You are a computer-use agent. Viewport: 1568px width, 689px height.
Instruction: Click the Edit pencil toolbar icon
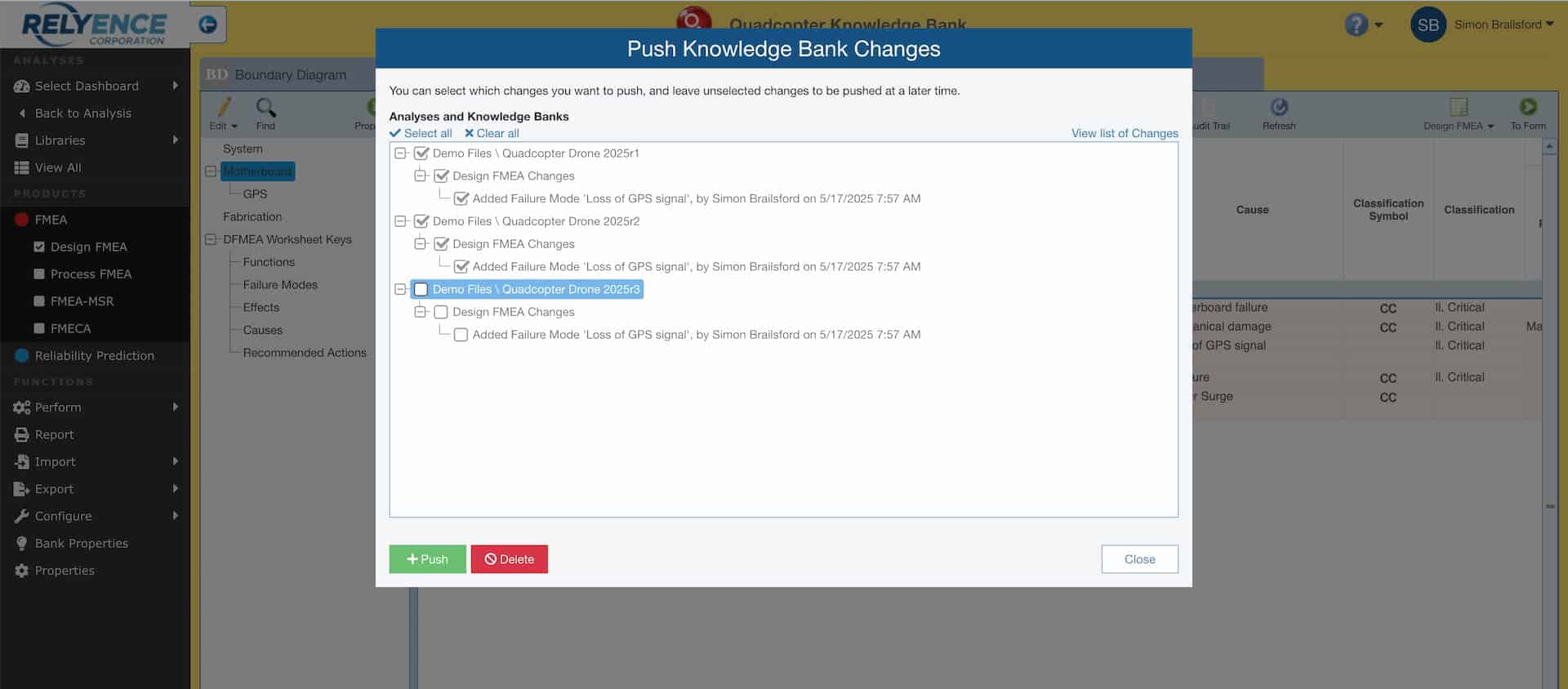coord(224,107)
